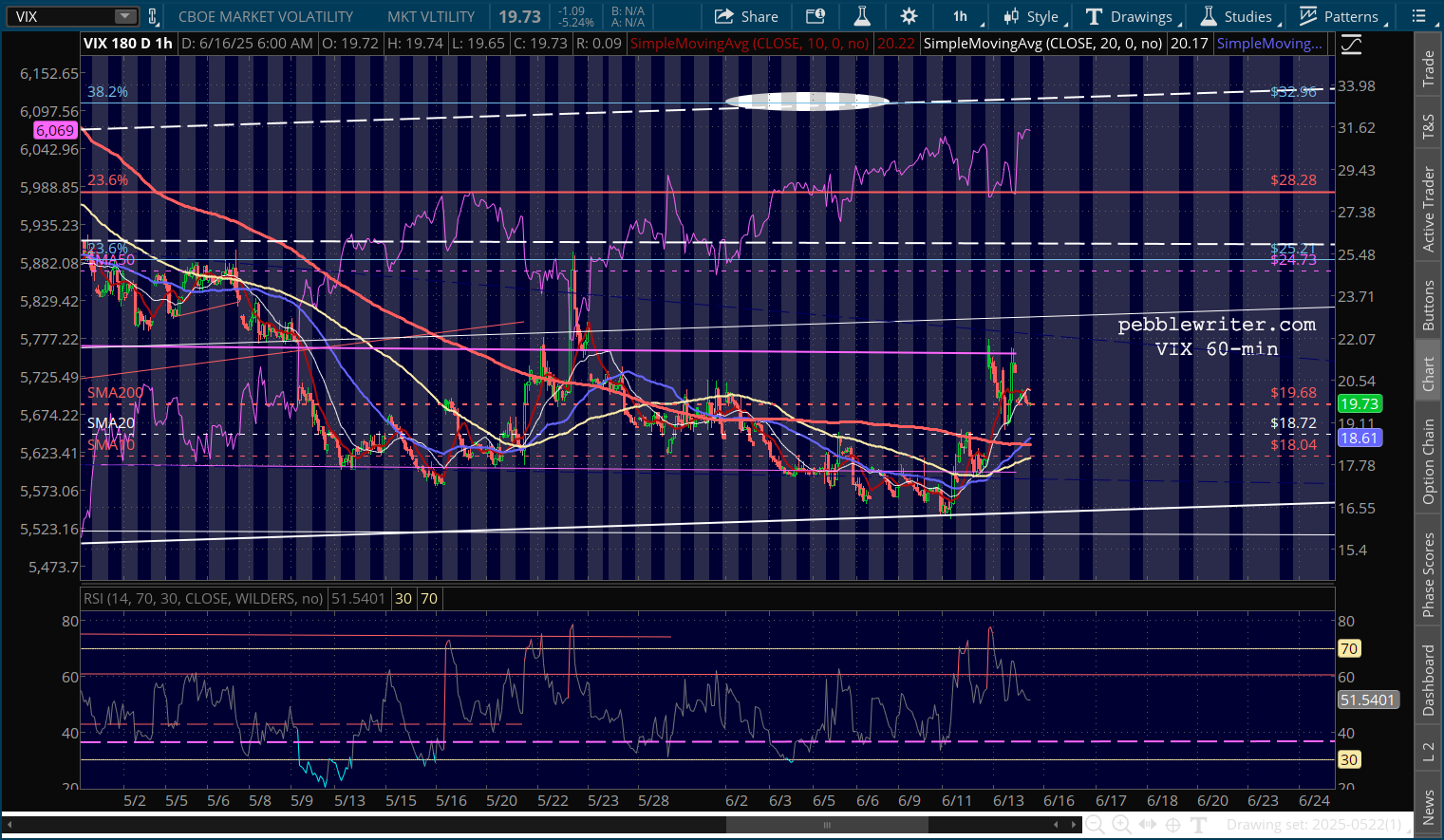Expand the 1h timeframe selector
This screenshot has width=1444, height=840.
(962, 16)
